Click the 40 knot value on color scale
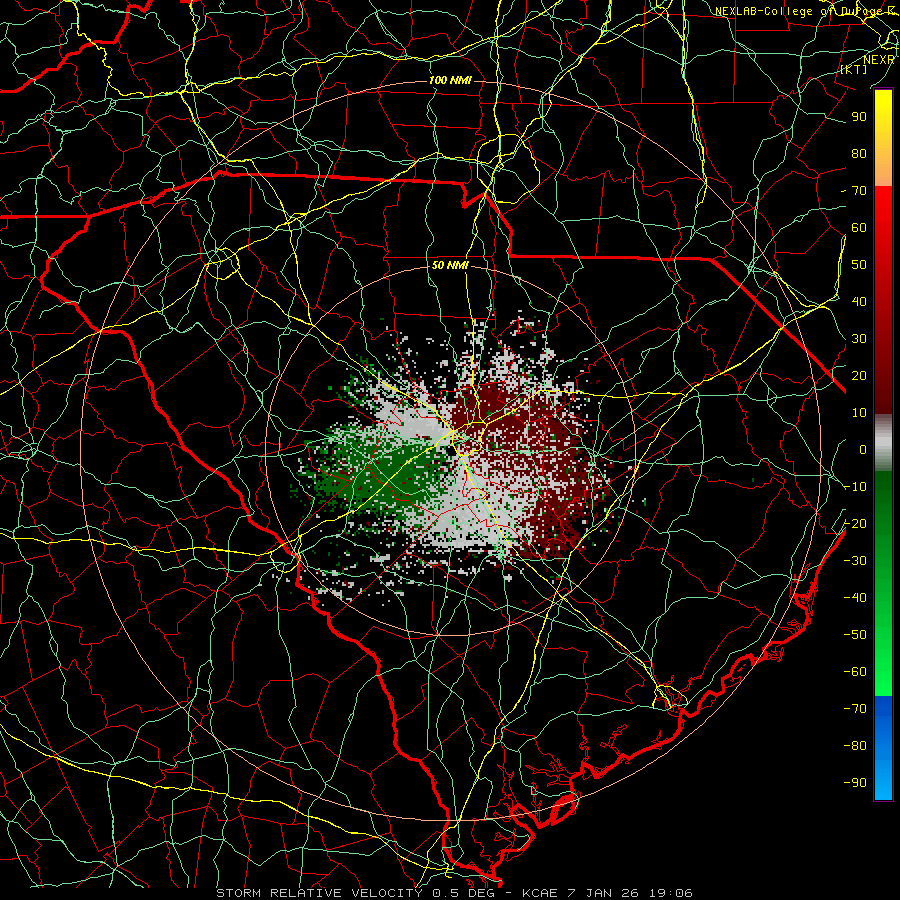900x900 pixels. (x=859, y=302)
